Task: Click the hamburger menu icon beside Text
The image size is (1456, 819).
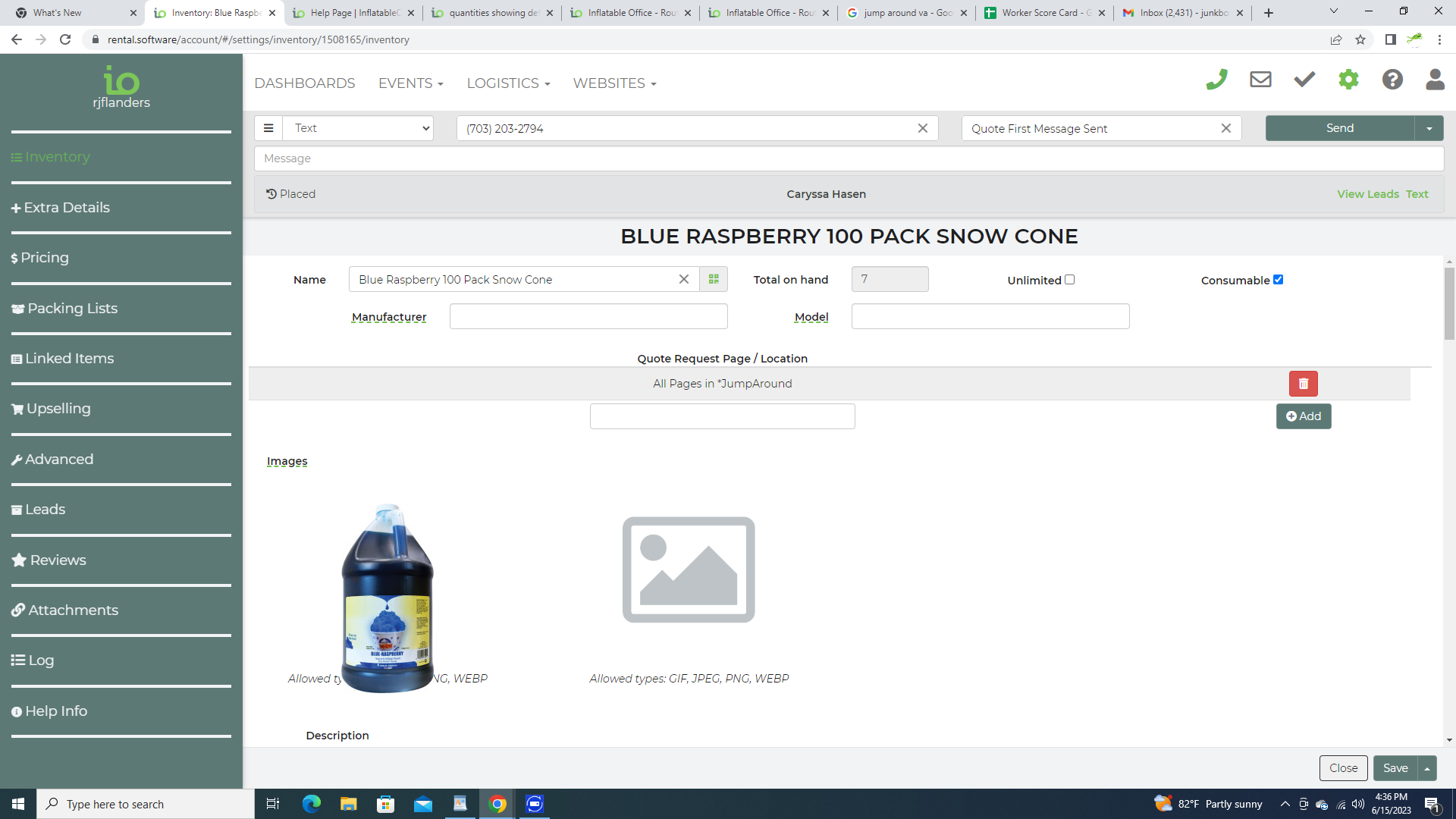Action: (268, 128)
